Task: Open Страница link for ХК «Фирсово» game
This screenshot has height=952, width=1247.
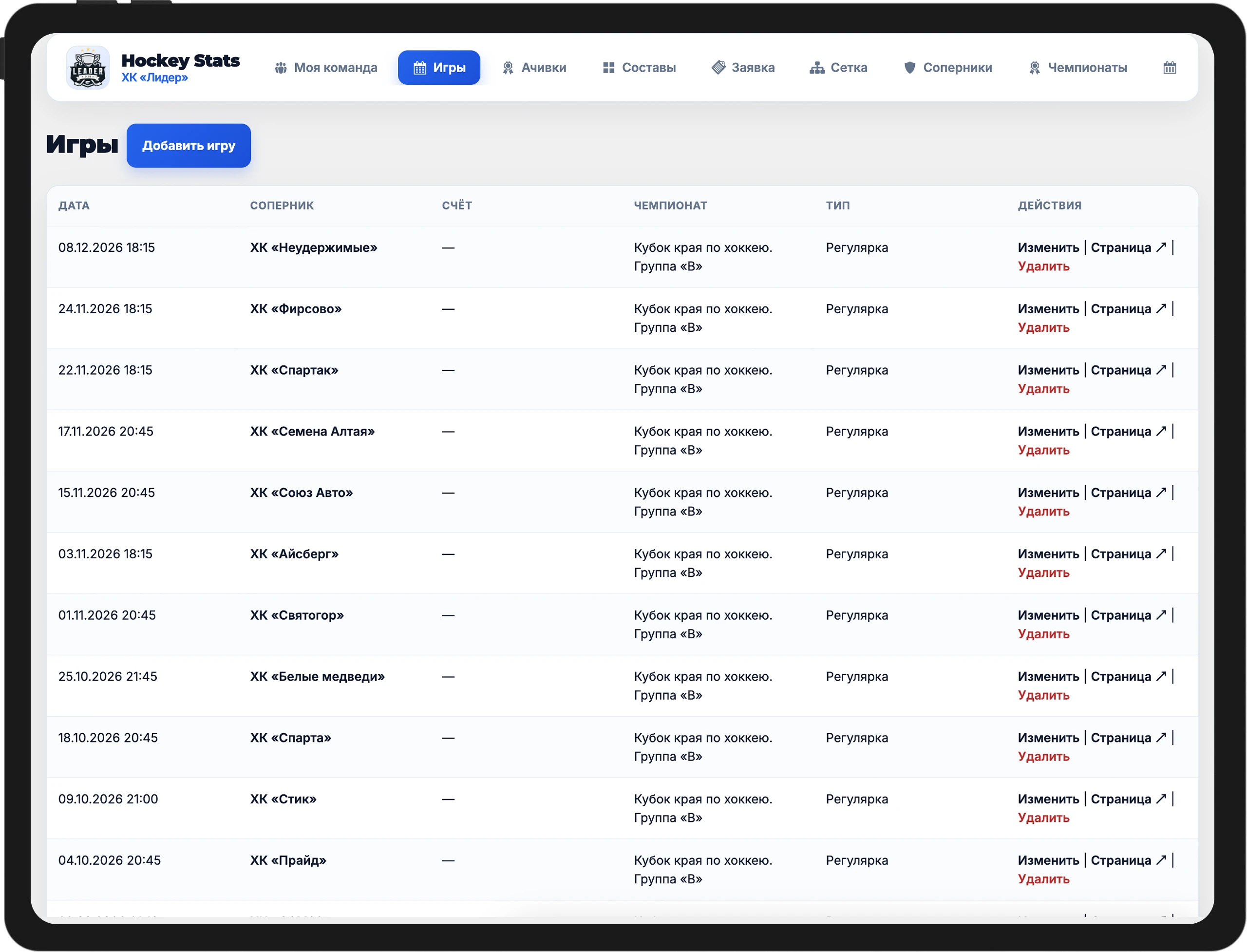Action: click(1128, 309)
